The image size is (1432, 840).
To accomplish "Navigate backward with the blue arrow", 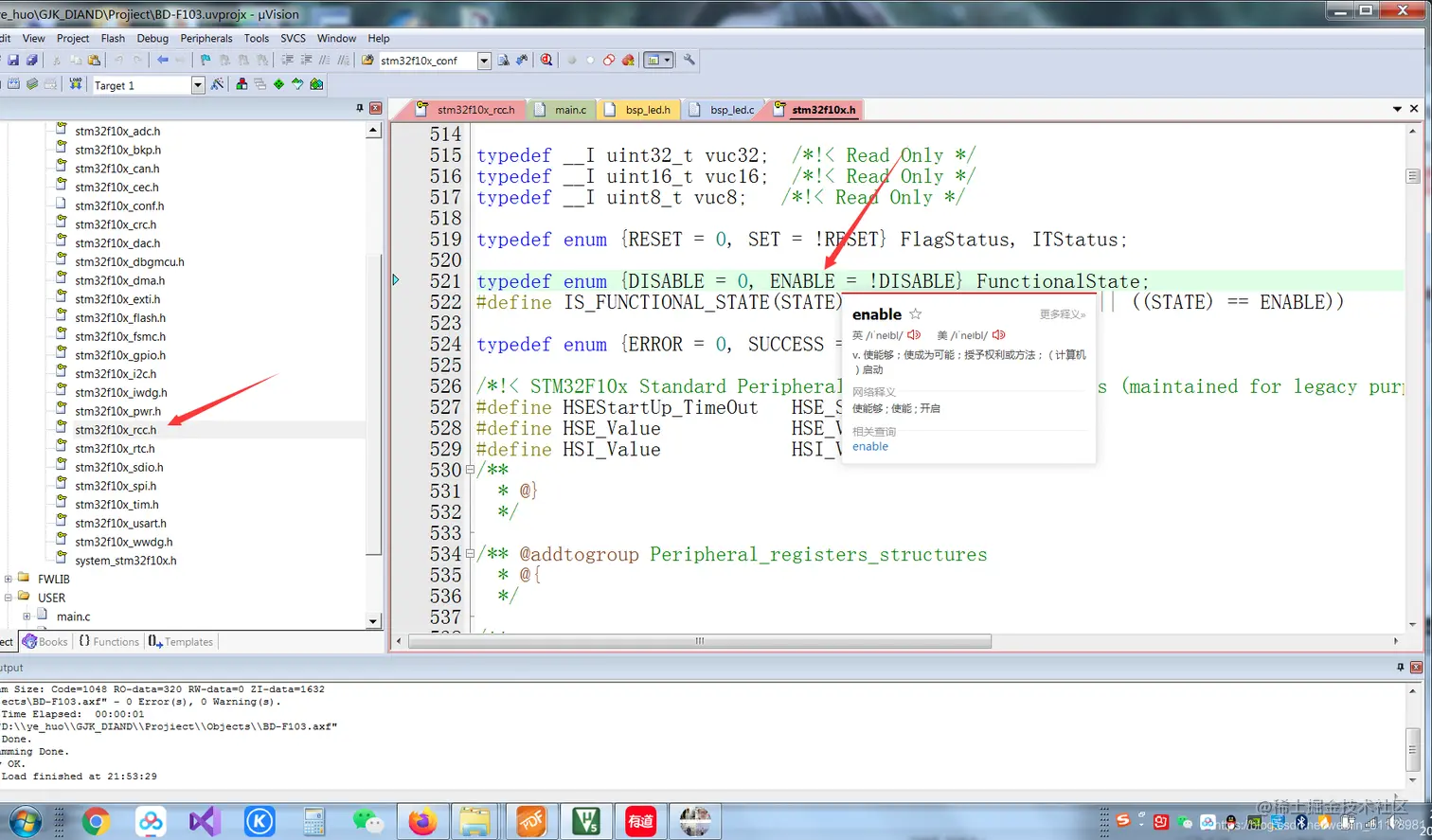I will click(x=163, y=60).
